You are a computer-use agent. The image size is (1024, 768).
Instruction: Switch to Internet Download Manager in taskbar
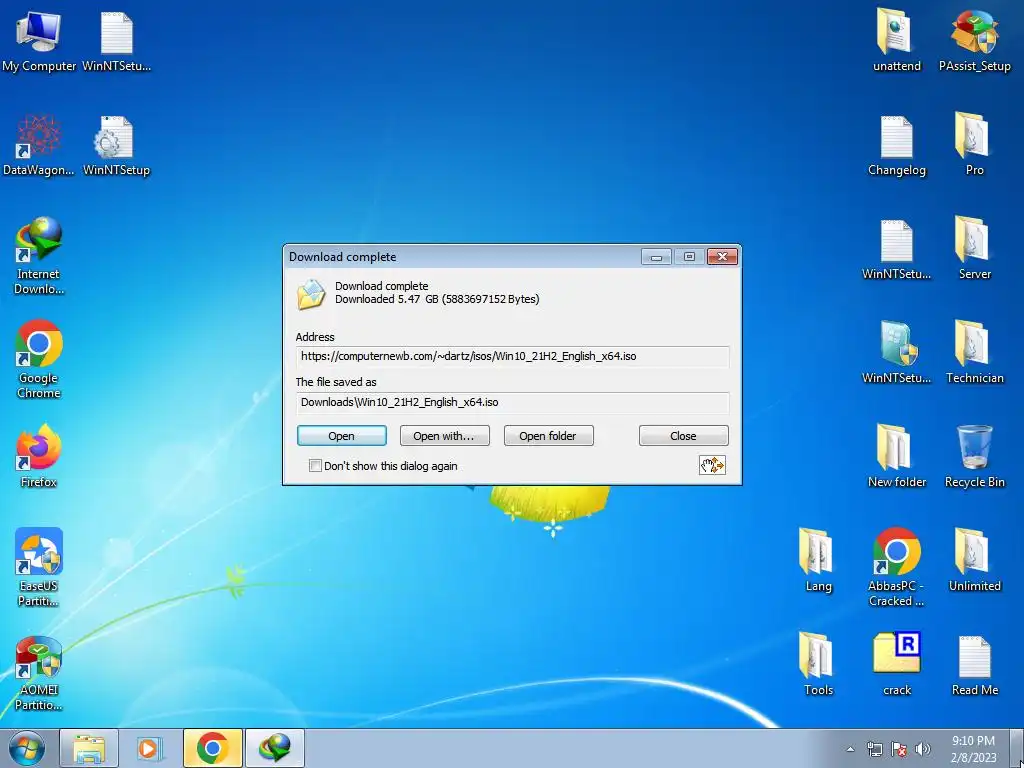pyautogui.click(x=275, y=748)
